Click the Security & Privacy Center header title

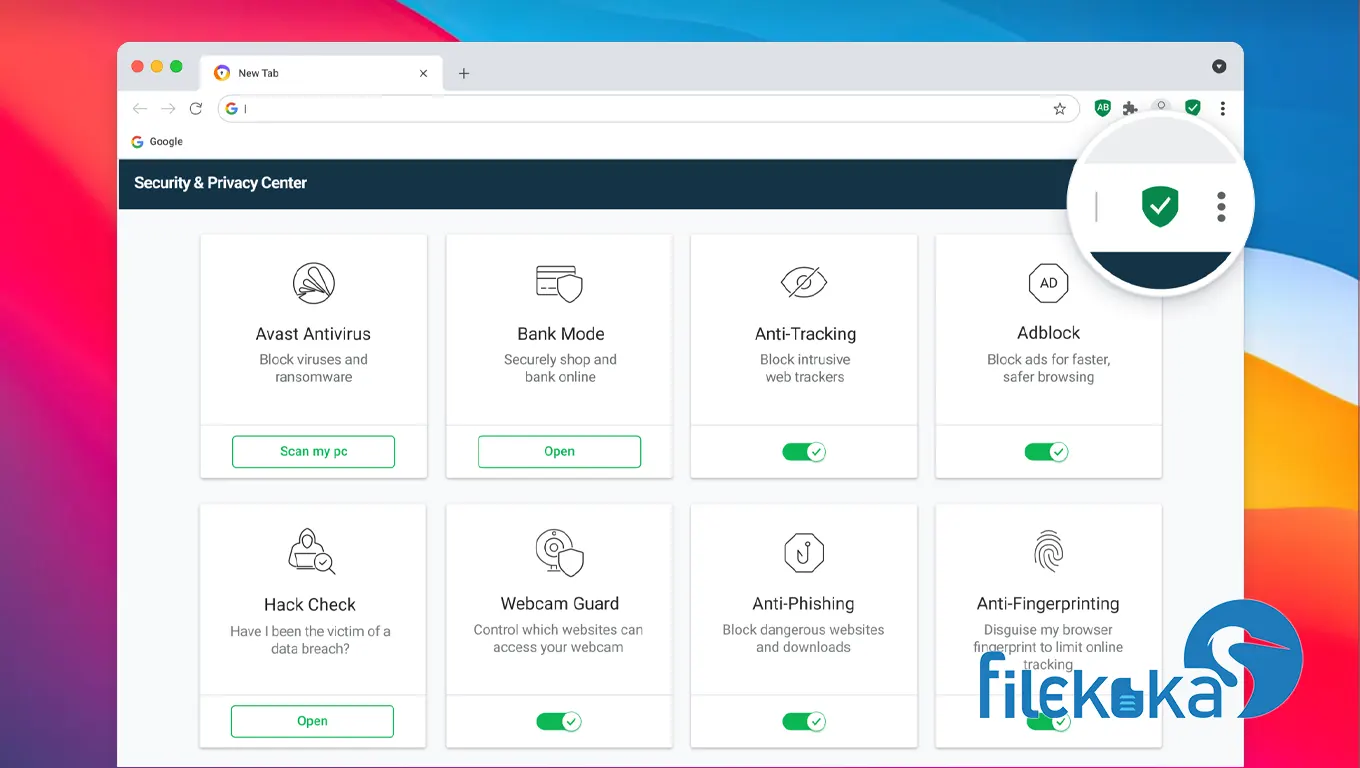[220, 183]
